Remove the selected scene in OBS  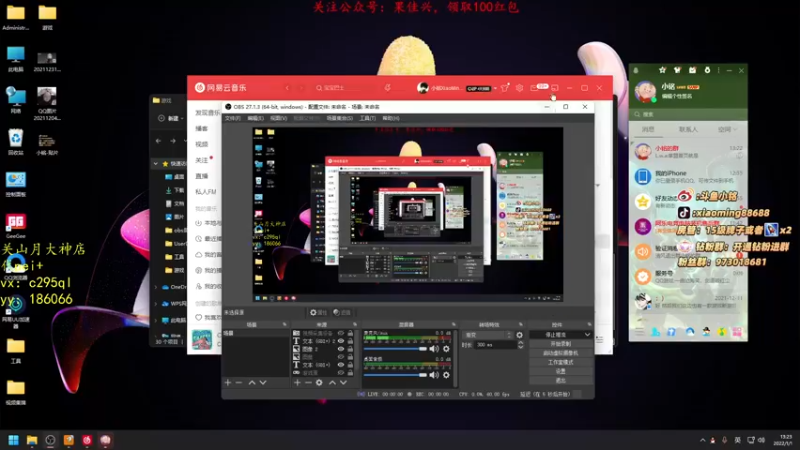coord(239,382)
